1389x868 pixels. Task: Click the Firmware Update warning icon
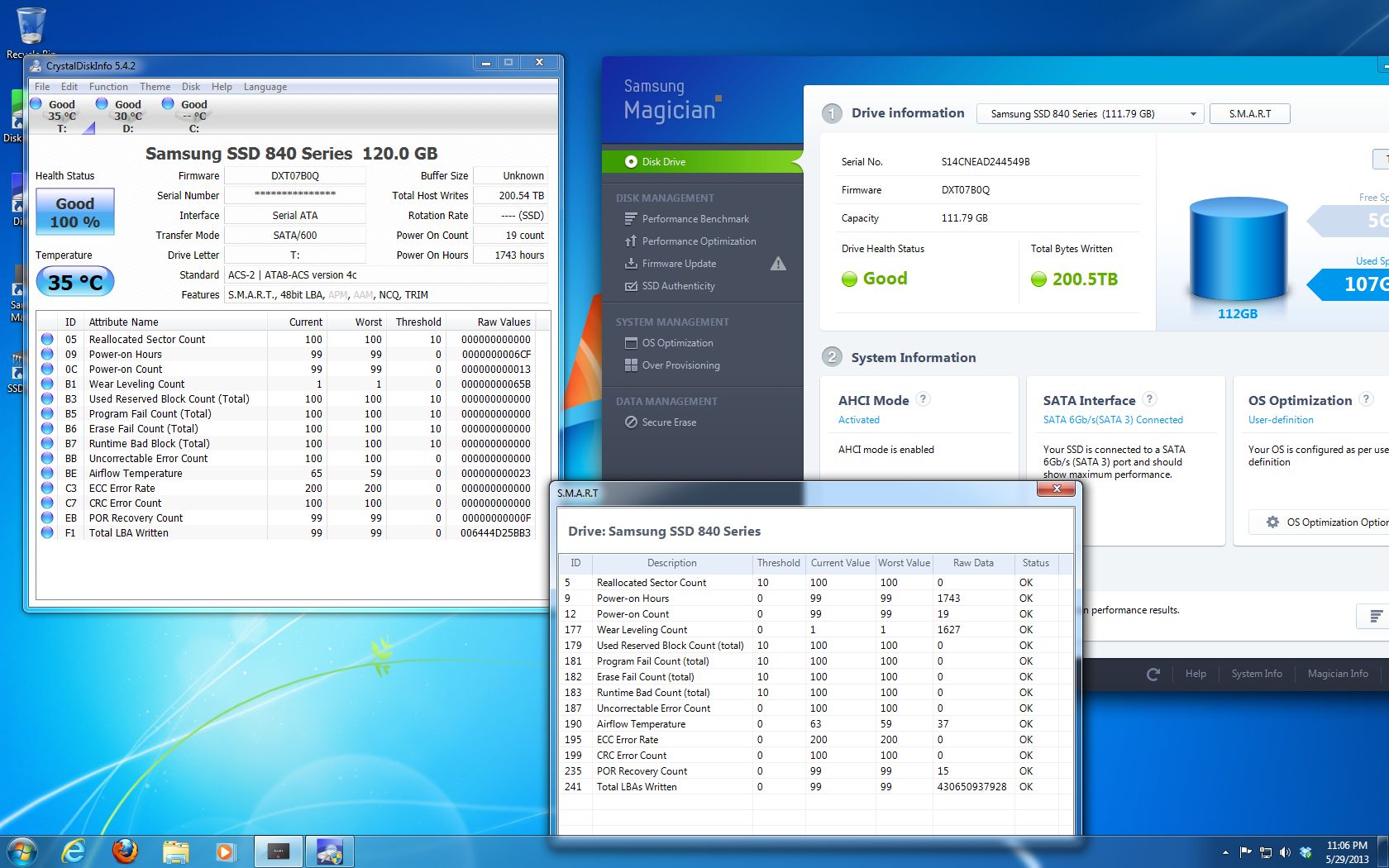click(x=778, y=264)
